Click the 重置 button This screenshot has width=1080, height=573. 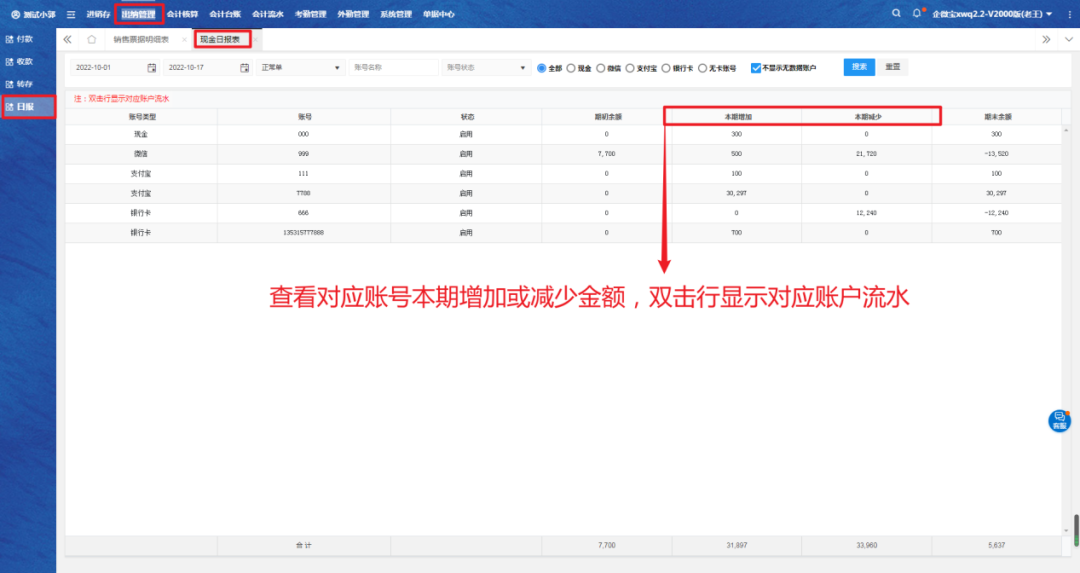pyautogui.click(x=892, y=67)
